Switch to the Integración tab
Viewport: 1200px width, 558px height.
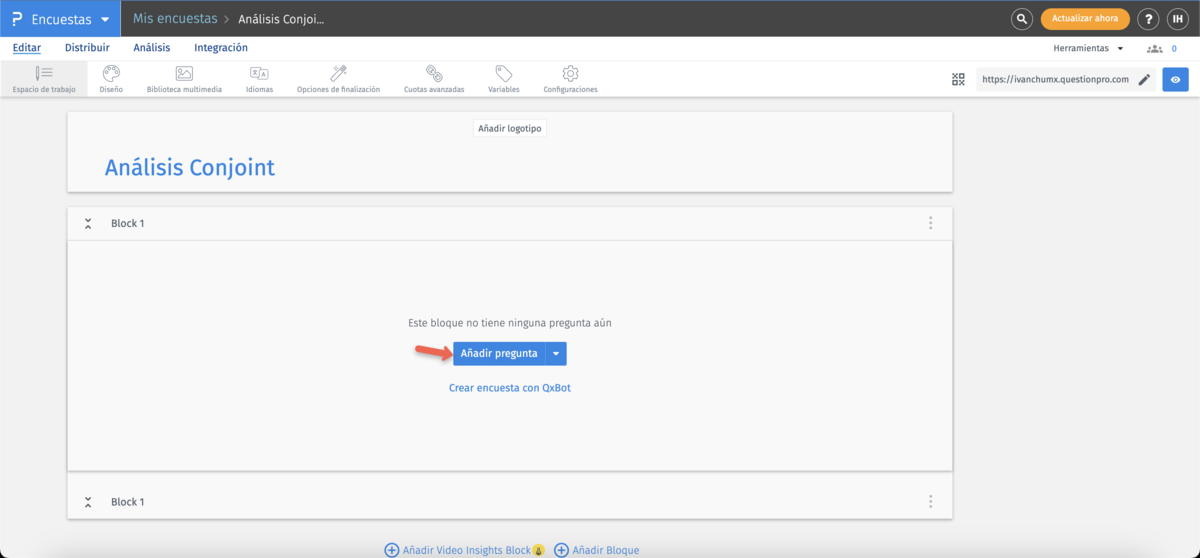(x=221, y=48)
